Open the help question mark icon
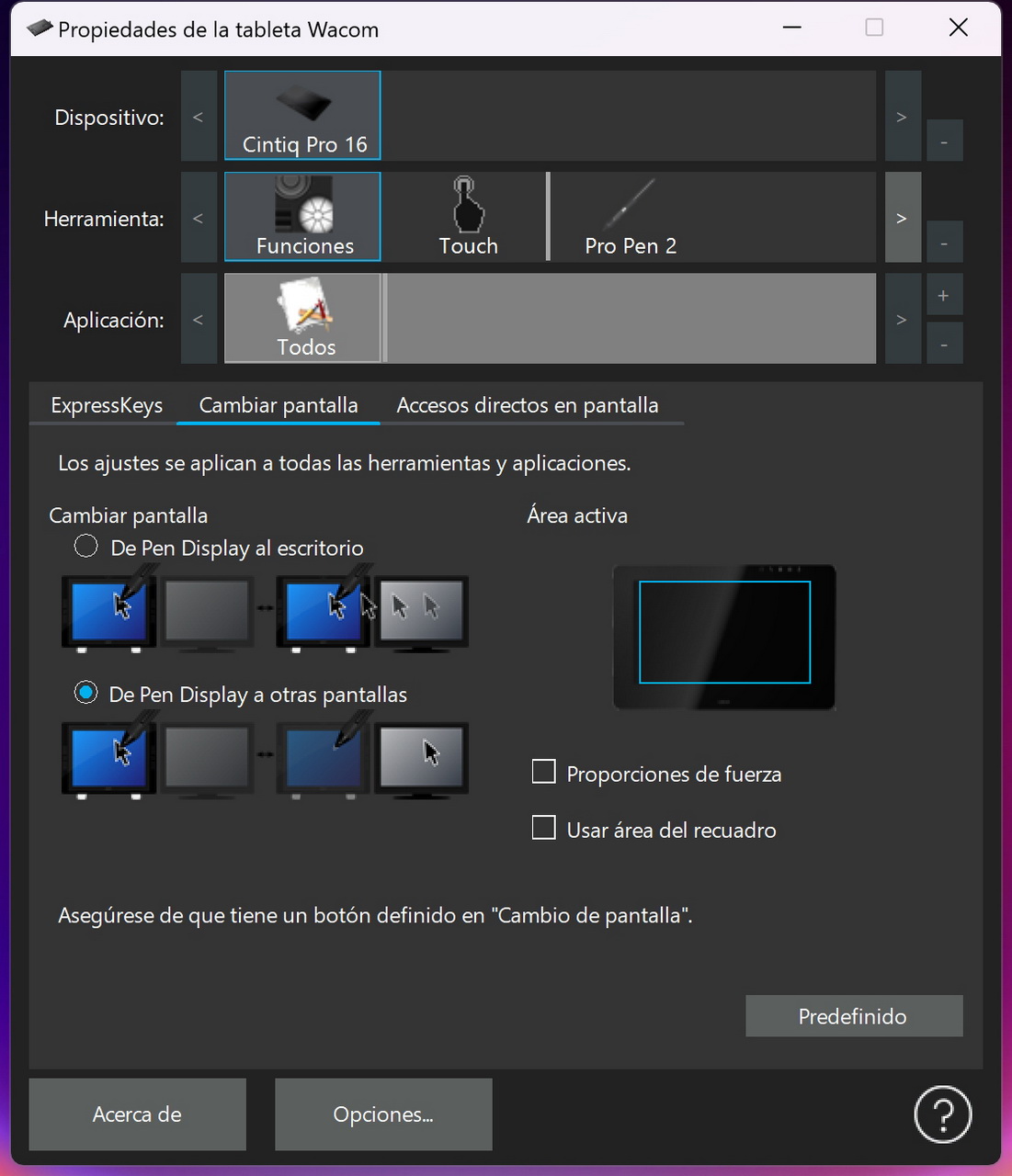Screen dimensions: 1012x1176 pyautogui.click(x=942, y=1114)
